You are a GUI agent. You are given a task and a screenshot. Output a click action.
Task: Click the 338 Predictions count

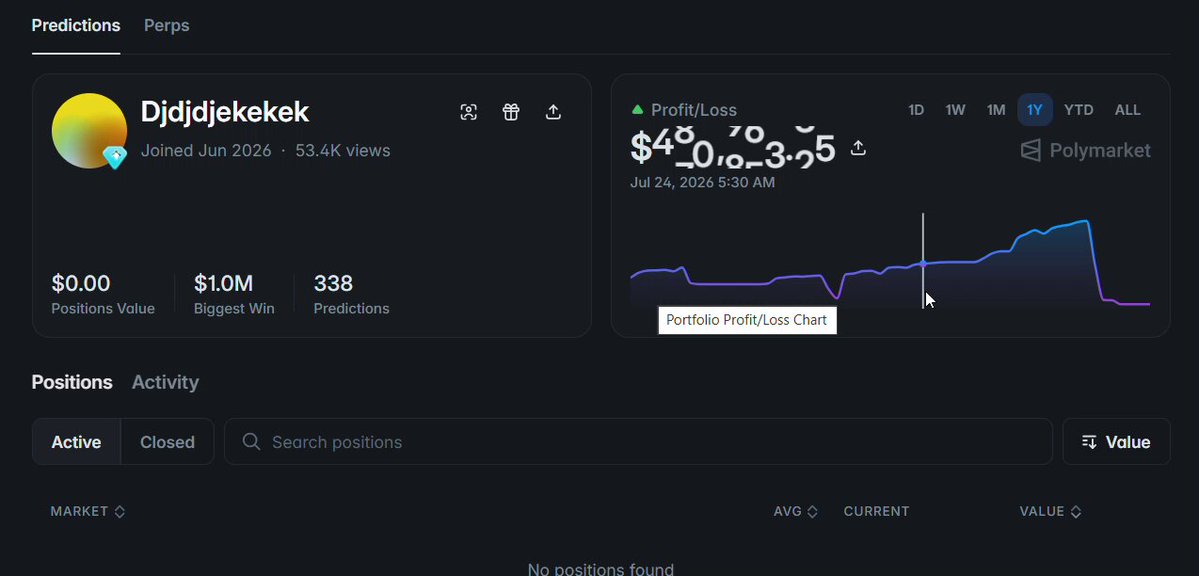(x=333, y=284)
